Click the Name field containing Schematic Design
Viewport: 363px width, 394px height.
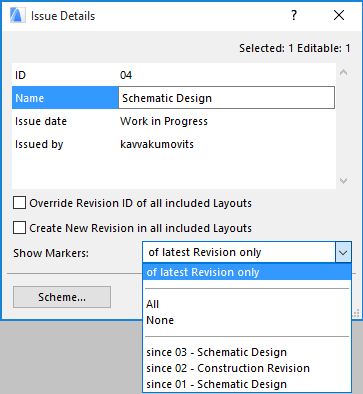coord(226,98)
